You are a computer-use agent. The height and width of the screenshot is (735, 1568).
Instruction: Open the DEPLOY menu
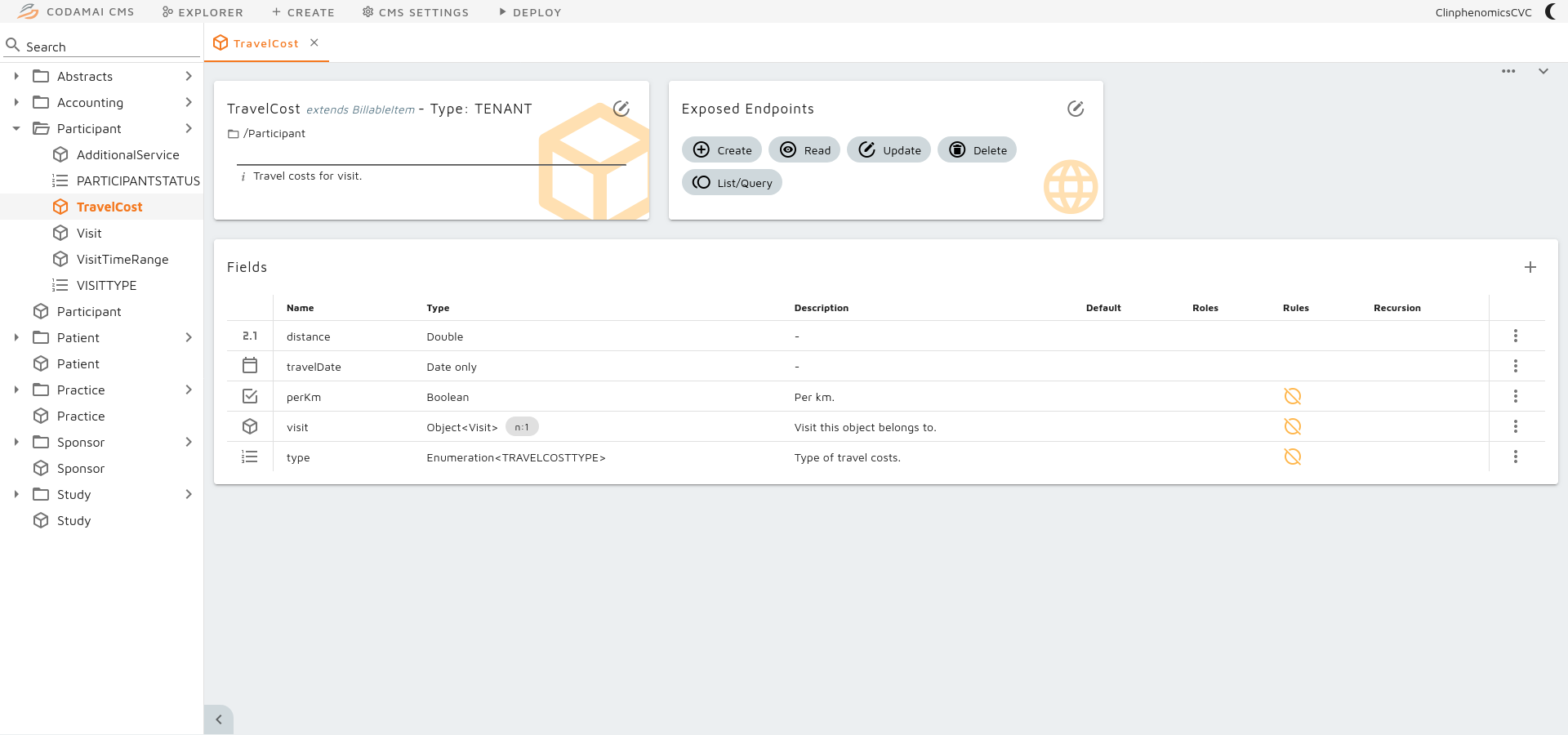click(x=529, y=11)
